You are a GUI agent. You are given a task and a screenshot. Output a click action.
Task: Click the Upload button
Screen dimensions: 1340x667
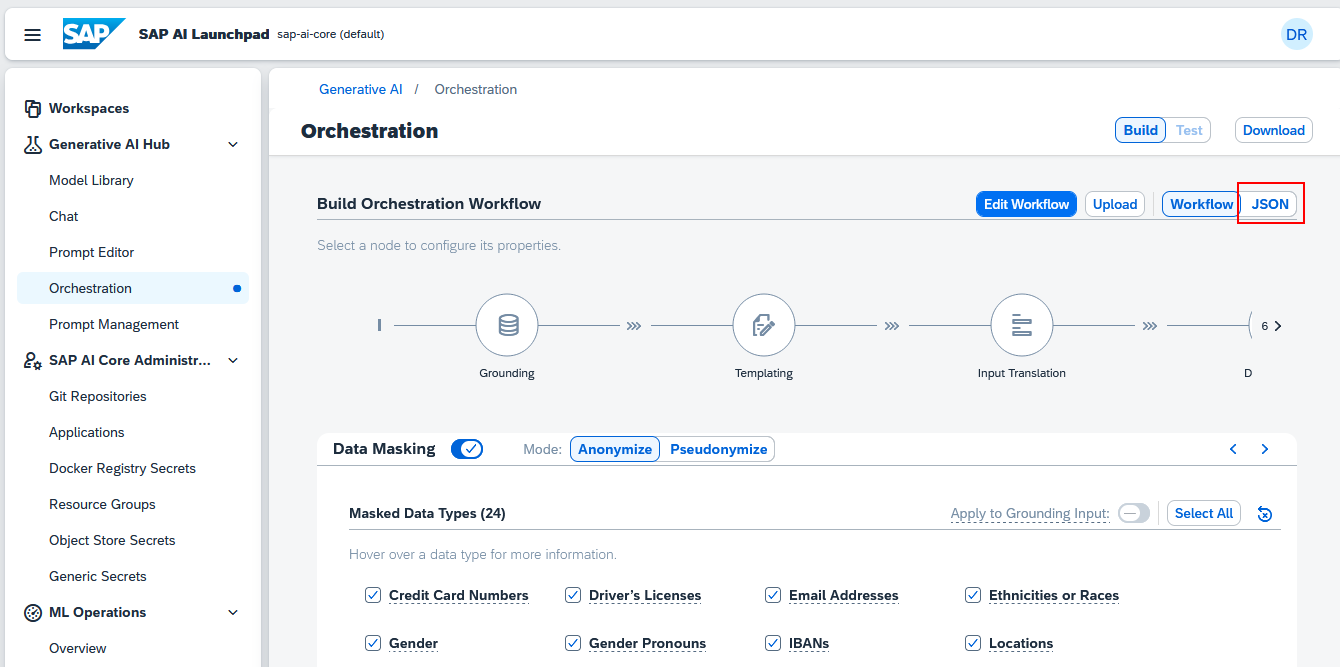pyautogui.click(x=1114, y=204)
